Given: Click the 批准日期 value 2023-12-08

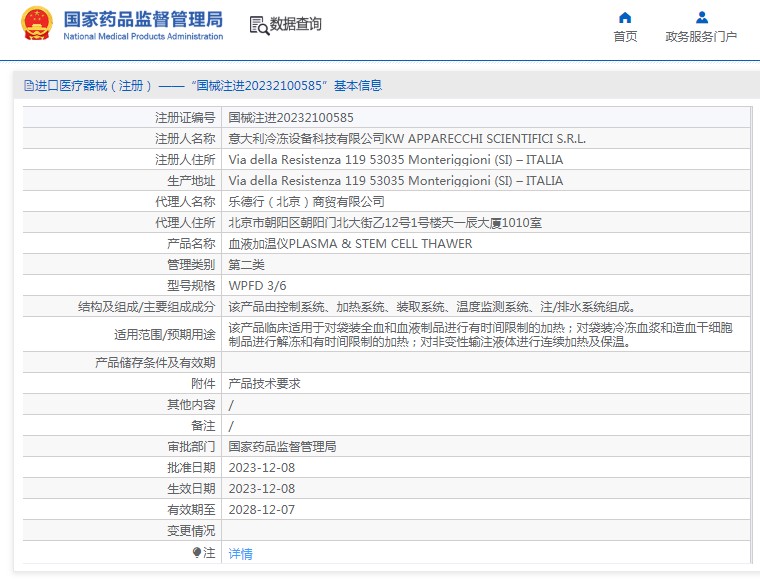Looking at the screenshot, I should (x=262, y=468).
